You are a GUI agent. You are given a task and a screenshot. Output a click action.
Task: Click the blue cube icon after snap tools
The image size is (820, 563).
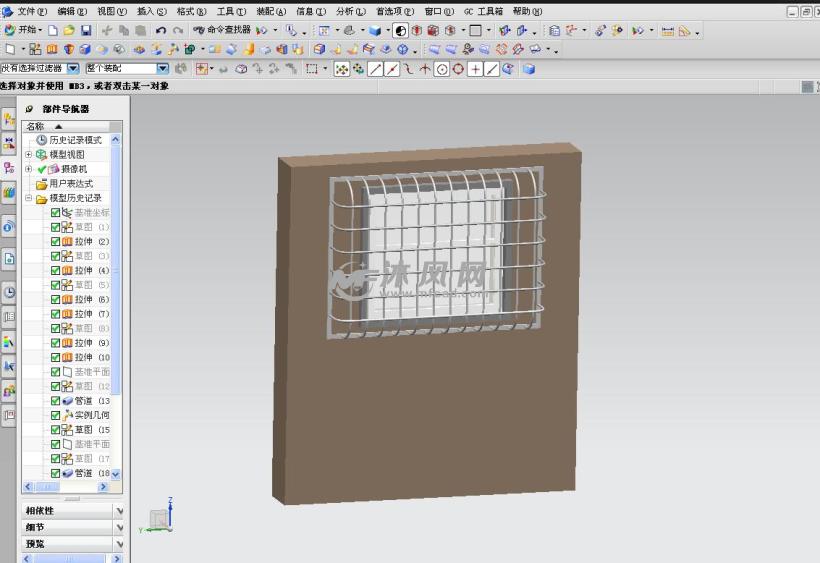pos(529,69)
